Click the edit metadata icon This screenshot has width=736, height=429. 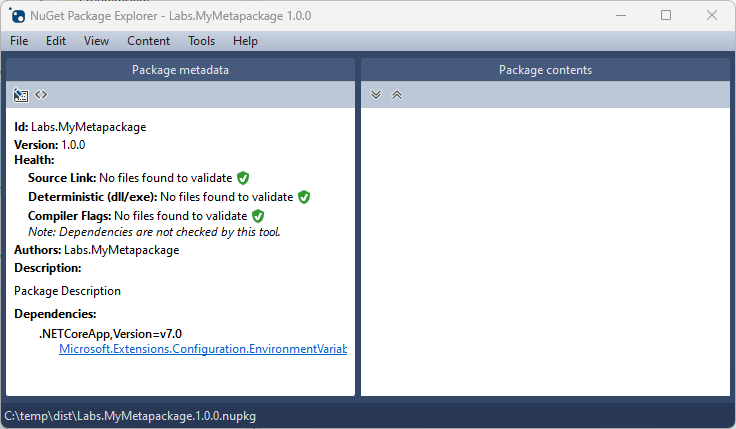click(20, 95)
